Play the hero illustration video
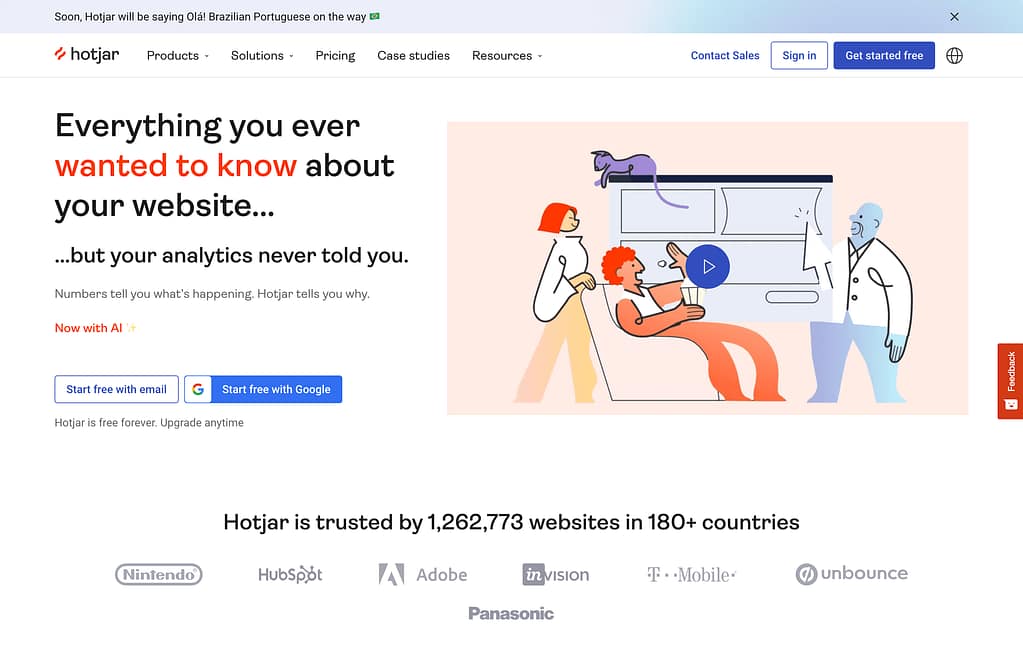This screenshot has width=1023, height=658. 707,266
